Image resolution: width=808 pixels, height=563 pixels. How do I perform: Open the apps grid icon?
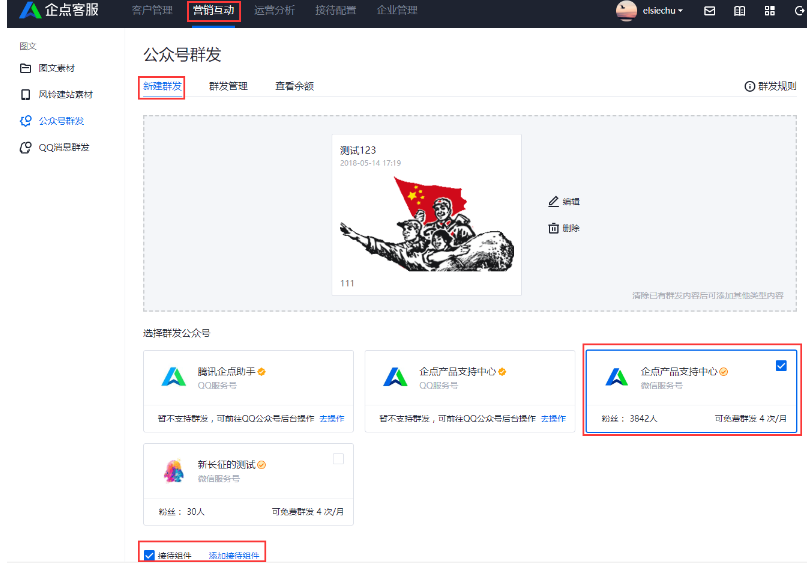tap(770, 11)
